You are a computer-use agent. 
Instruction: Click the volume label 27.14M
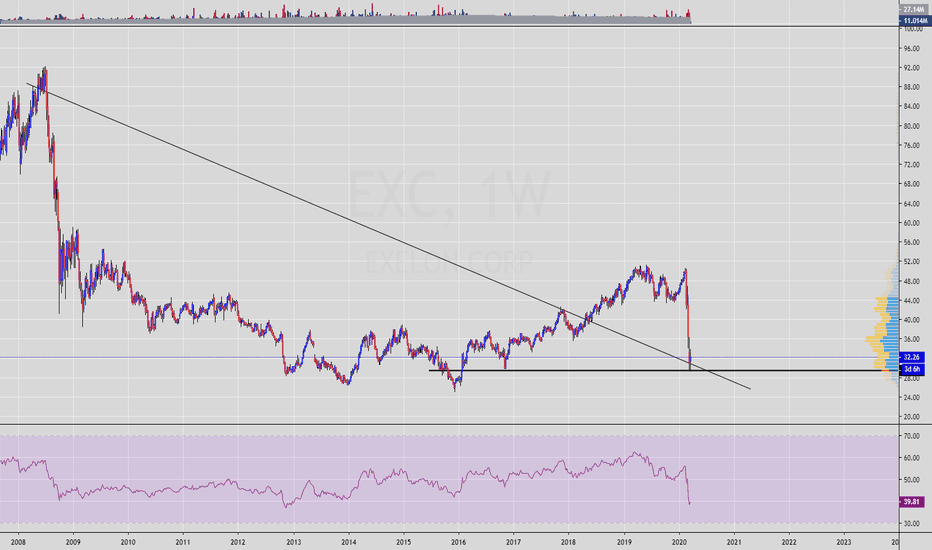click(x=913, y=10)
